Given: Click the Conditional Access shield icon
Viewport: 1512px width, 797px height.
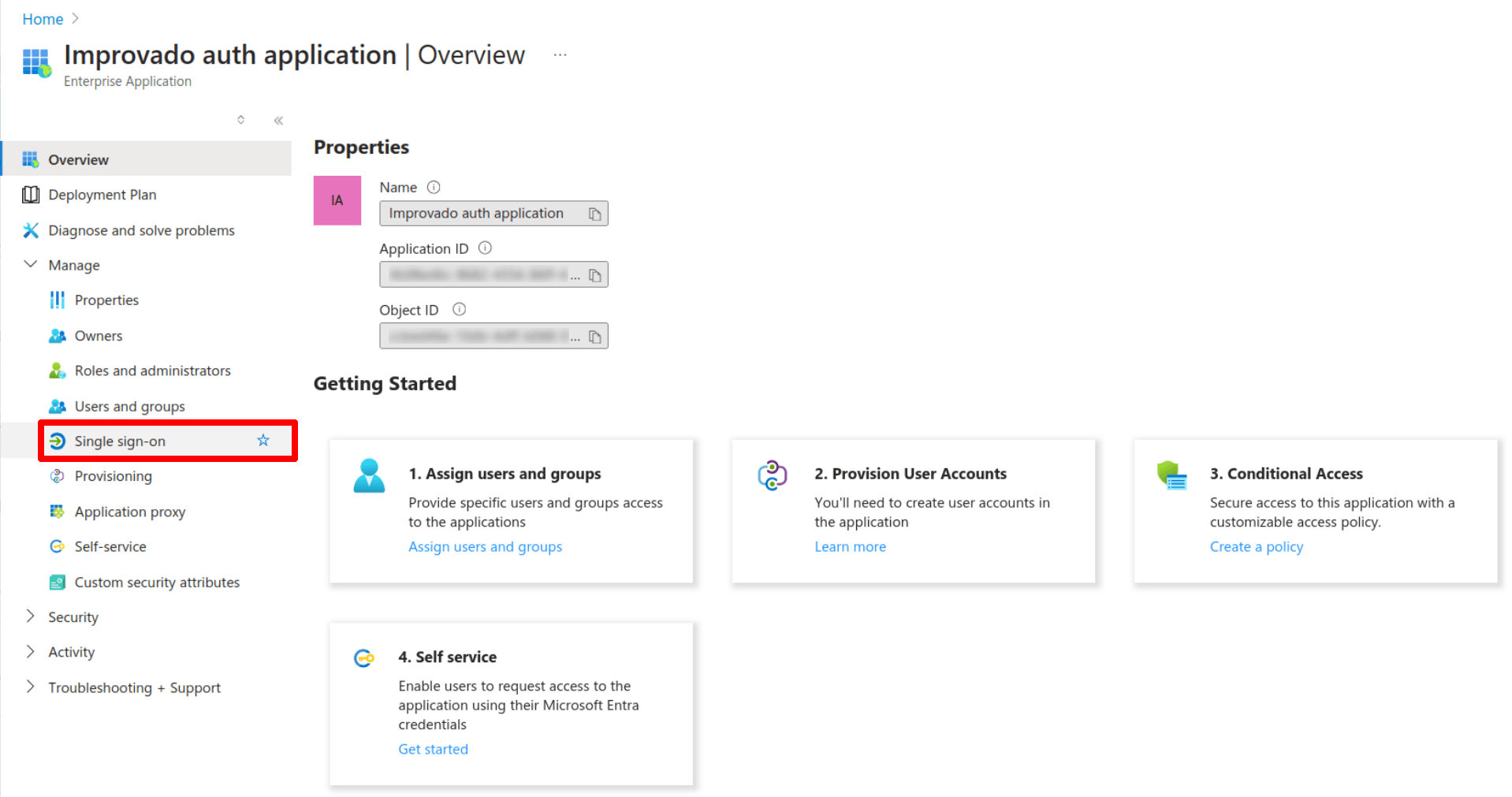Looking at the screenshot, I should 1172,475.
